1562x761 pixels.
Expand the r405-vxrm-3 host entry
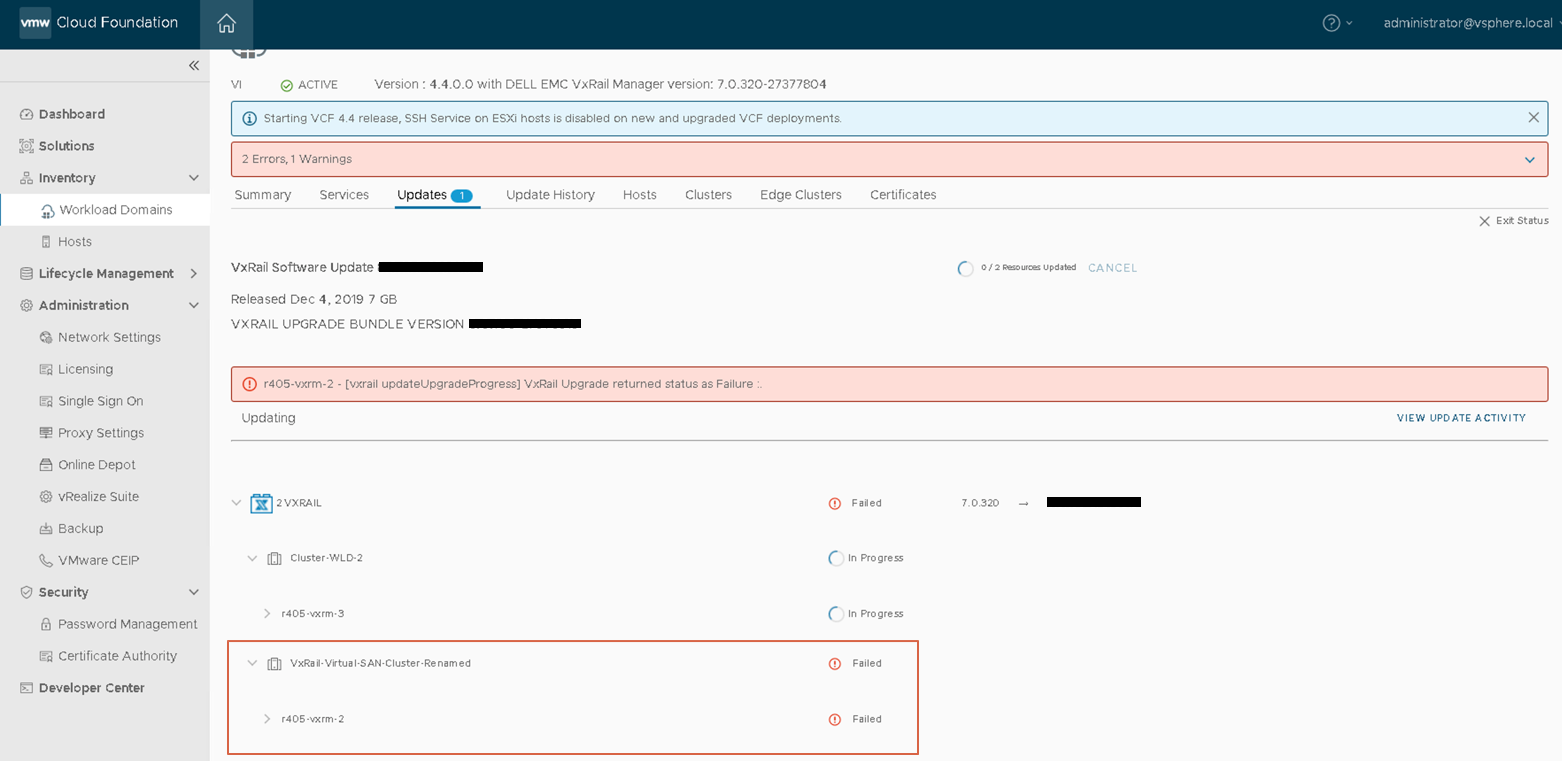tap(266, 613)
